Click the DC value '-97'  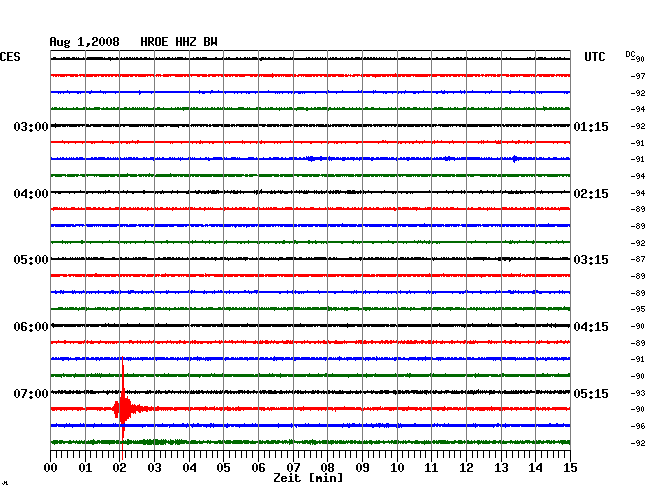pyautogui.click(x=638, y=76)
